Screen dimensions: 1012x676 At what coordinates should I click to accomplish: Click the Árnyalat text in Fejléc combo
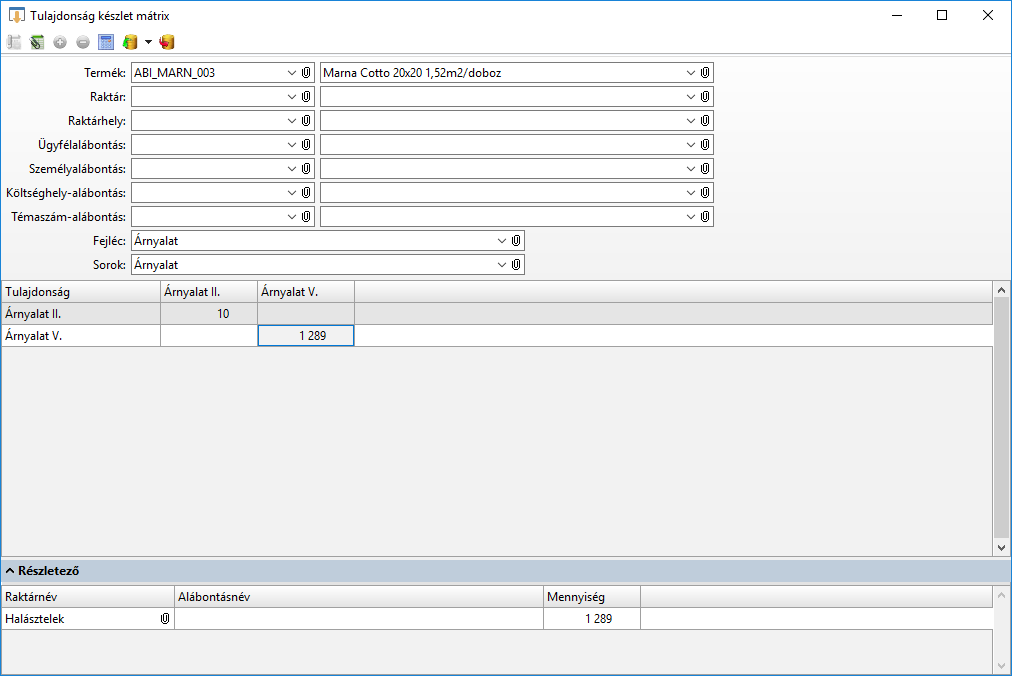click(156, 241)
